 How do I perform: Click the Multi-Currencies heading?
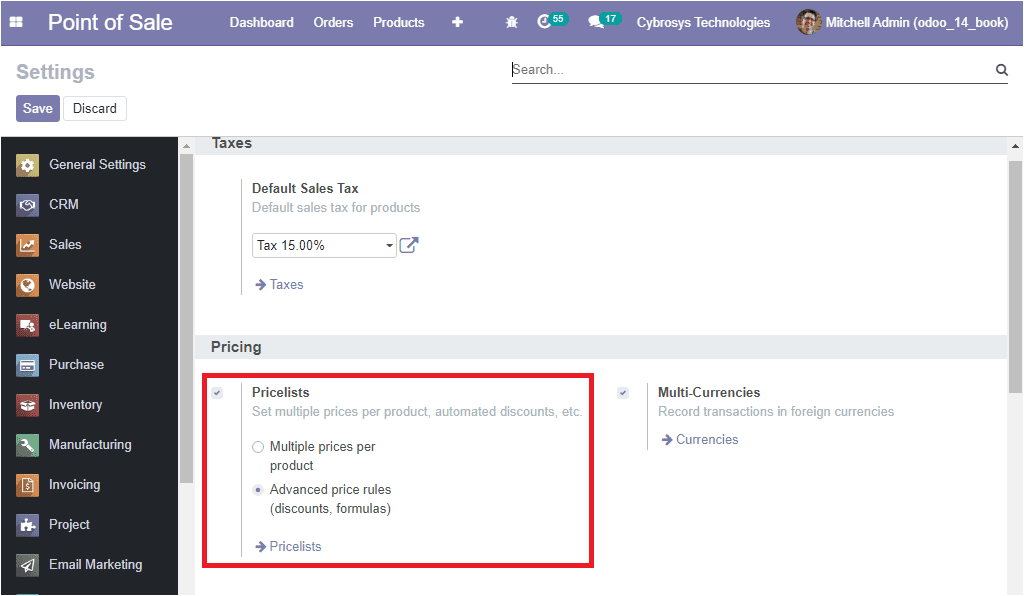point(709,393)
